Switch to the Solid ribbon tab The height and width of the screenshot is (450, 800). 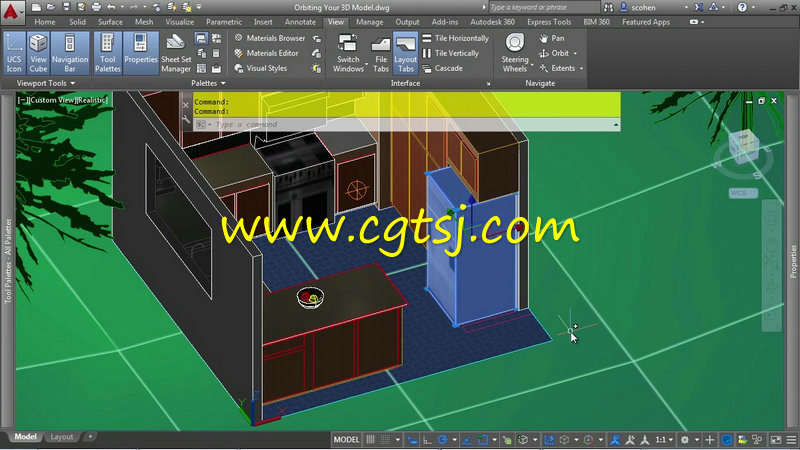tap(78, 22)
